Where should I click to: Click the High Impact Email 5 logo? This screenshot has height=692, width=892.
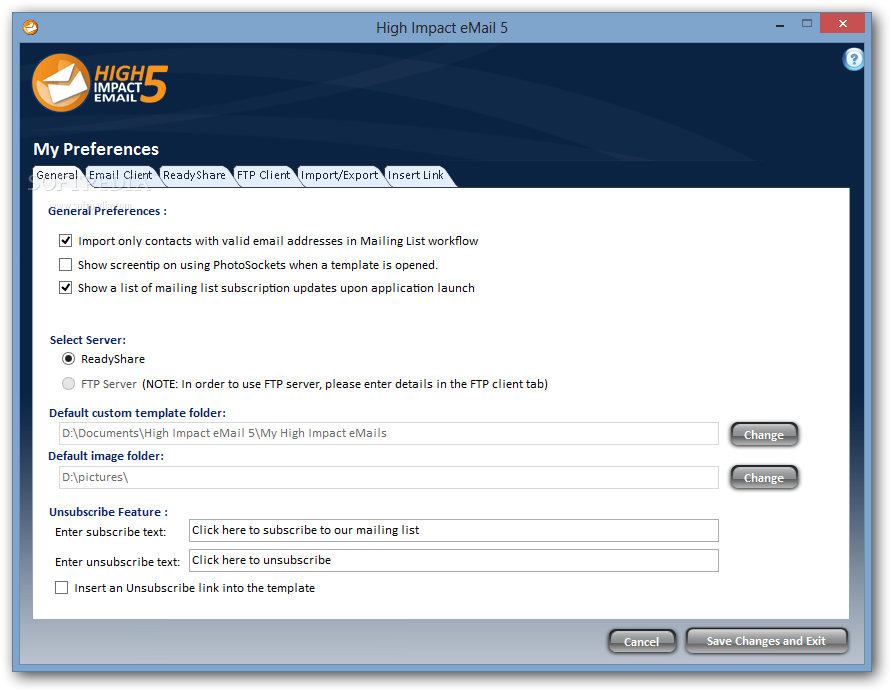[100, 83]
